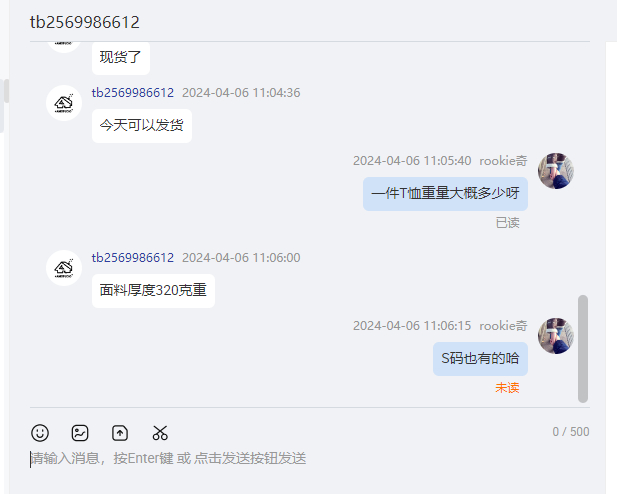Click rookie奇 avatar next to 一件T恤重量大概多少呀
617x494 pixels.
556,171
